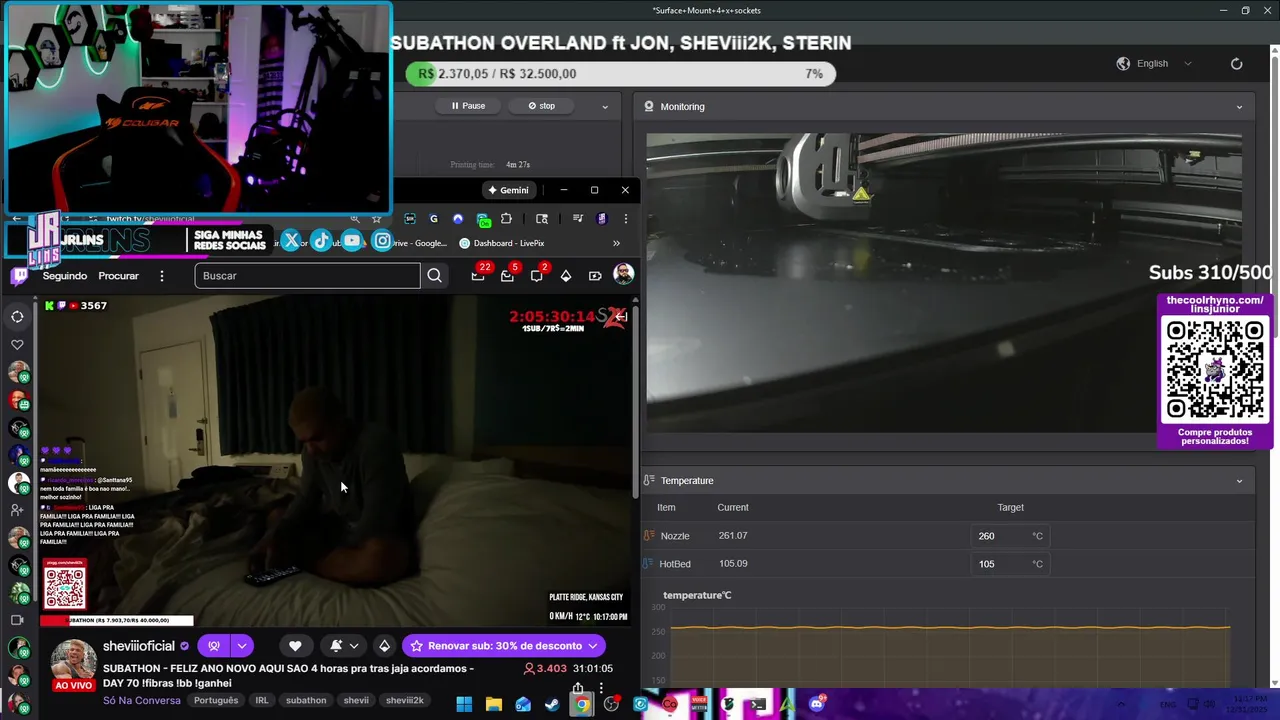The width and height of the screenshot is (1280, 720).
Task: Expand Renovar sub button's dropdown arrow
Action: coord(592,646)
